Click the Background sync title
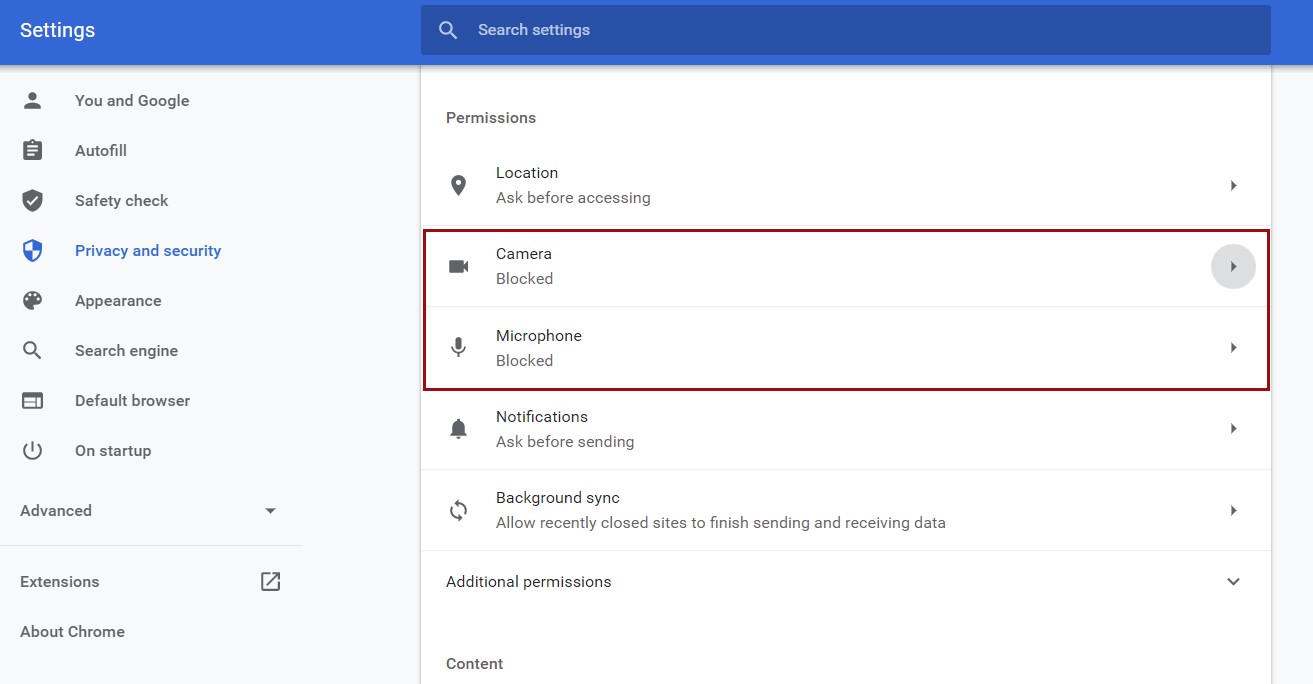 (x=558, y=497)
